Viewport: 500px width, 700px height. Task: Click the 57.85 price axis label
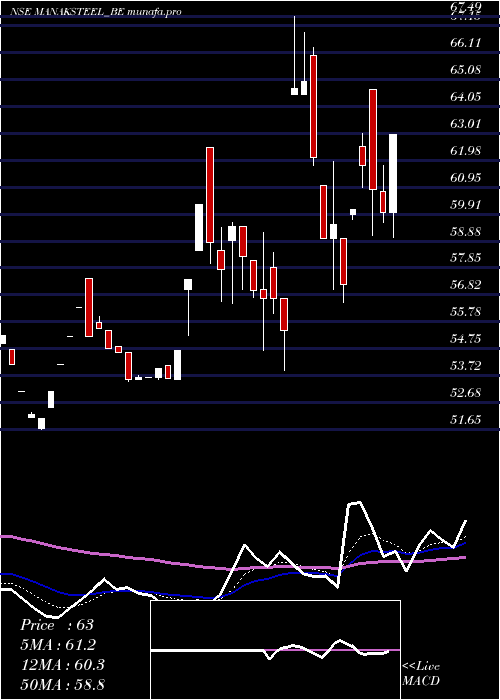(x=466, y=258)
